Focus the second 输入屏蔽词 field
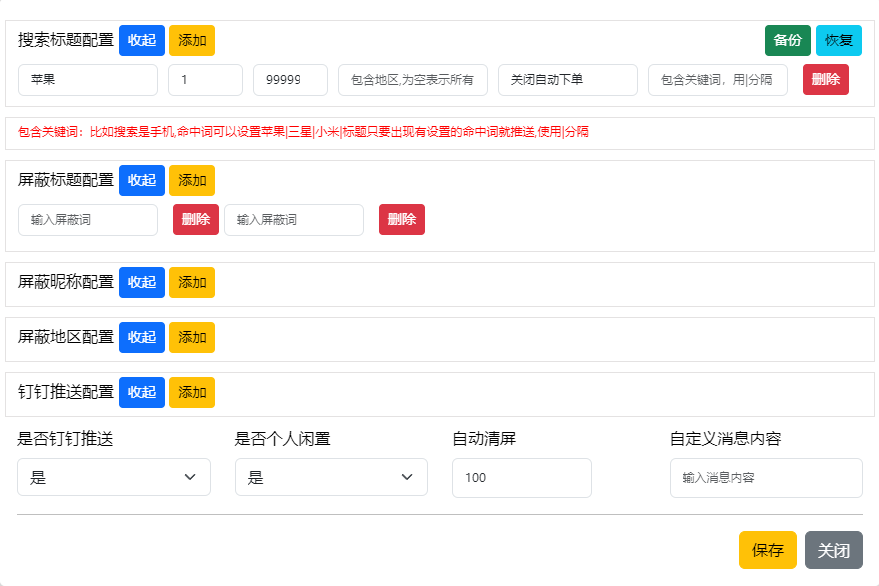Viewport: 879px width, 586px height. pyautogui.click(x=294, y=220)
